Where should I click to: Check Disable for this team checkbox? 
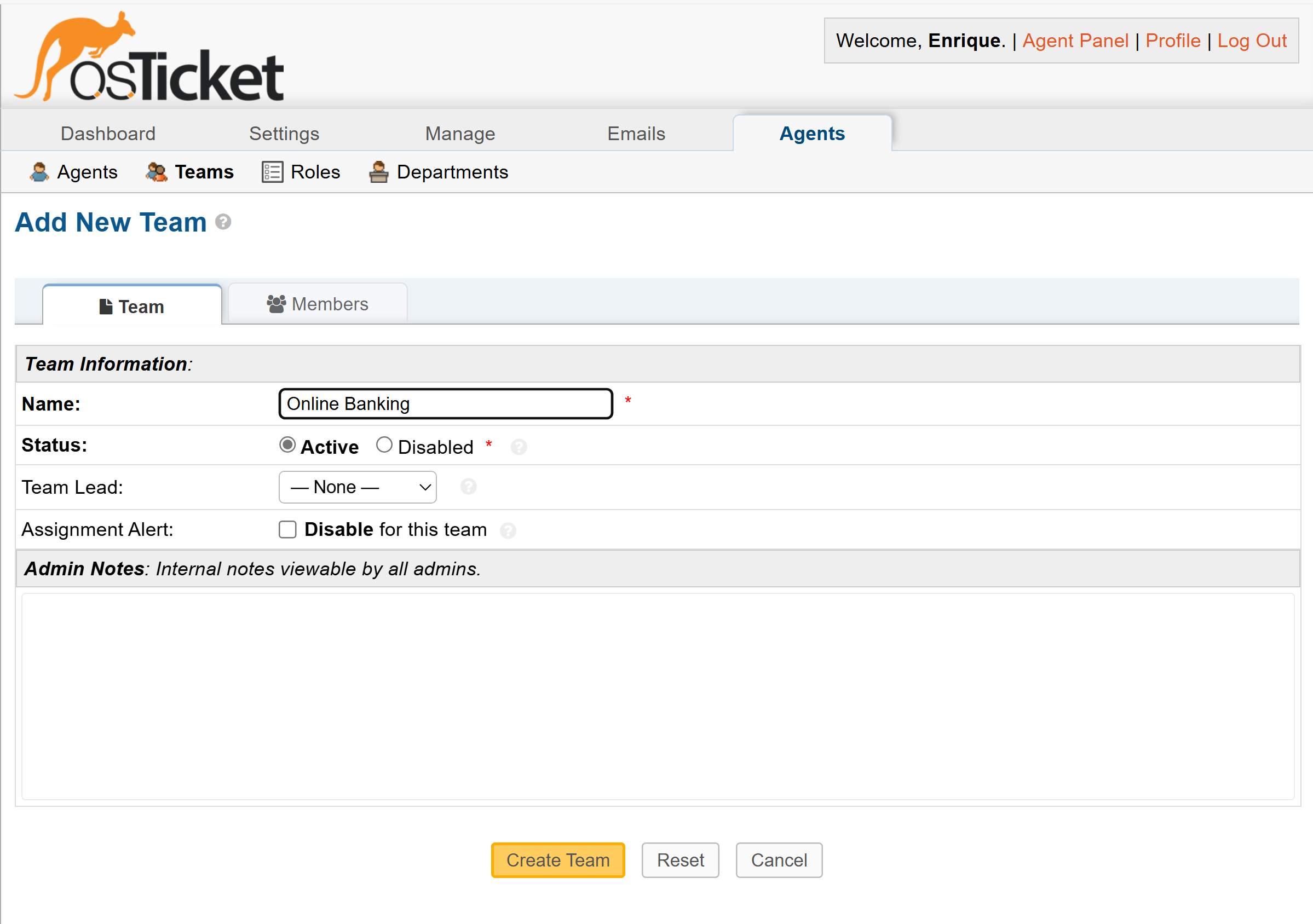point(287,529)
